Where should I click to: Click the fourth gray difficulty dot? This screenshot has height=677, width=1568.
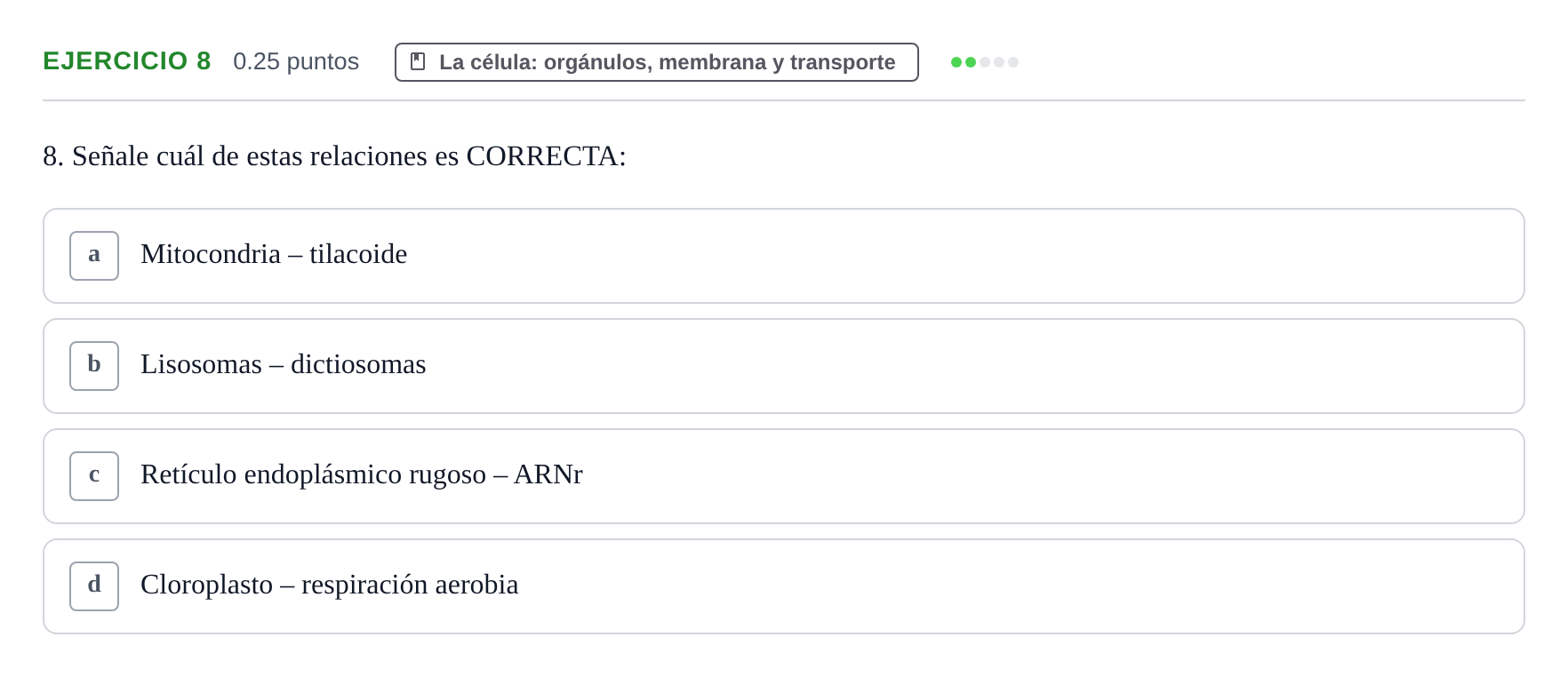click(999, 62)
